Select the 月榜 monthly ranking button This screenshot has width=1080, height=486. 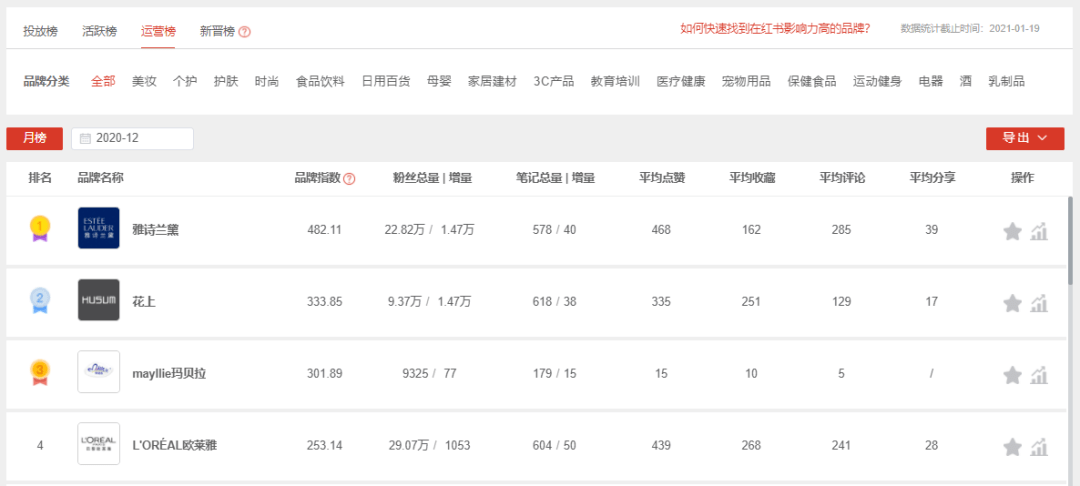tap(34, 139)
